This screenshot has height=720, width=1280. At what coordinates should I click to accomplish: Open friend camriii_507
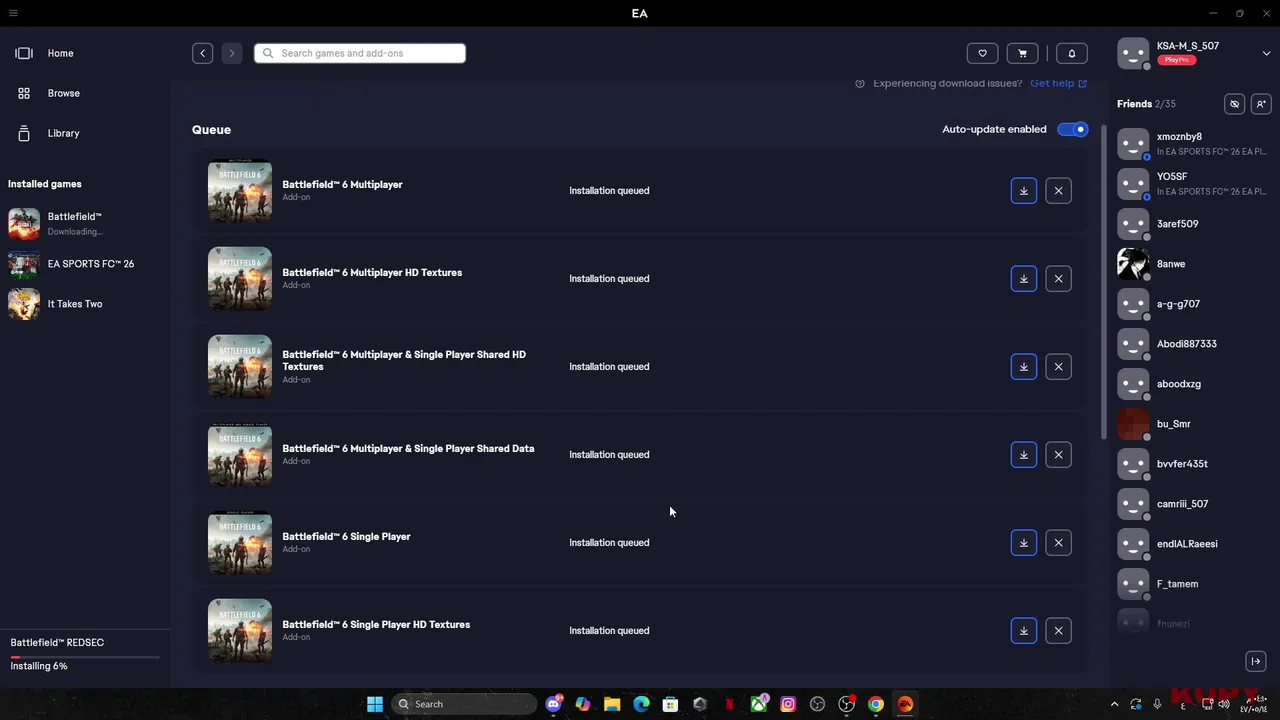pos(1195,504)
